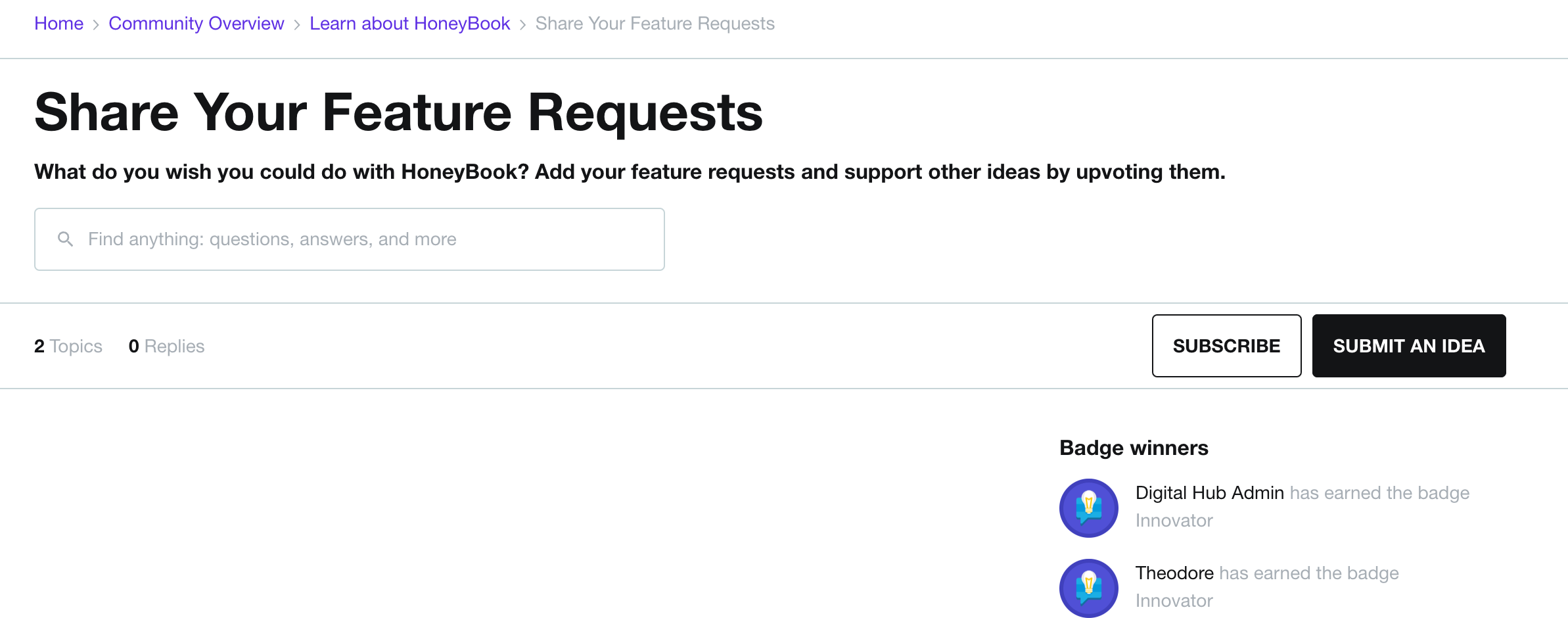Click the magnifying glass search icon
The height and width of the screenshot is (618, 1568).
(65, 239)
